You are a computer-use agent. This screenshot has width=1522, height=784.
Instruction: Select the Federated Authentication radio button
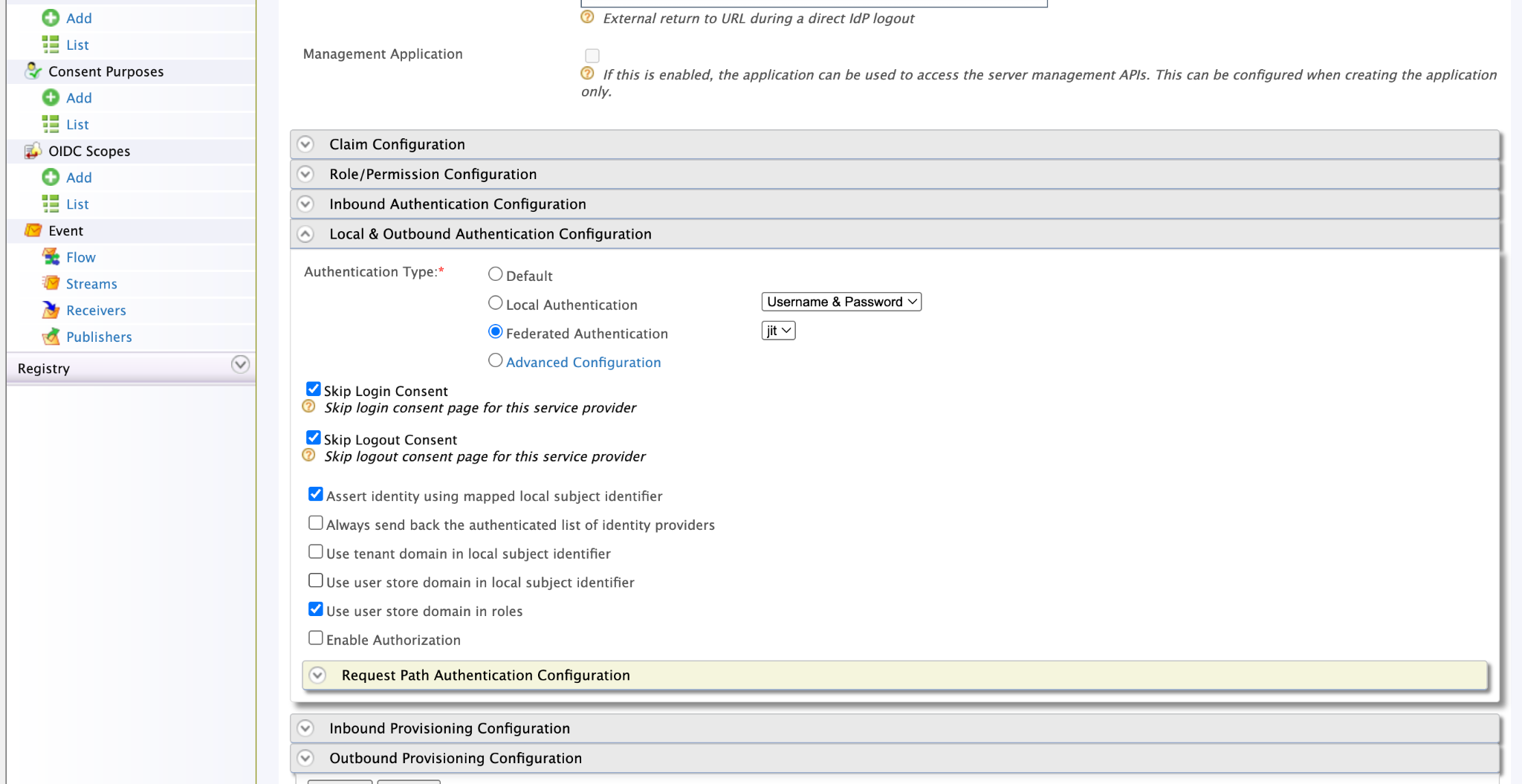pyautogui.click(x=495, y=331)
